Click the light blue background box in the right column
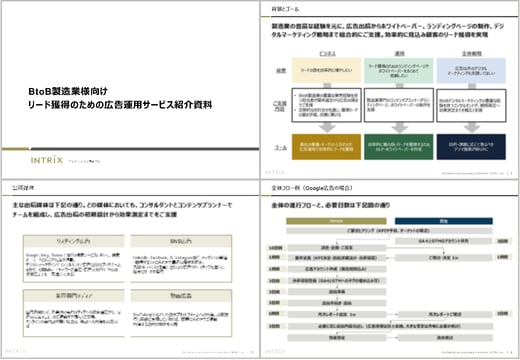 [471, 70]
